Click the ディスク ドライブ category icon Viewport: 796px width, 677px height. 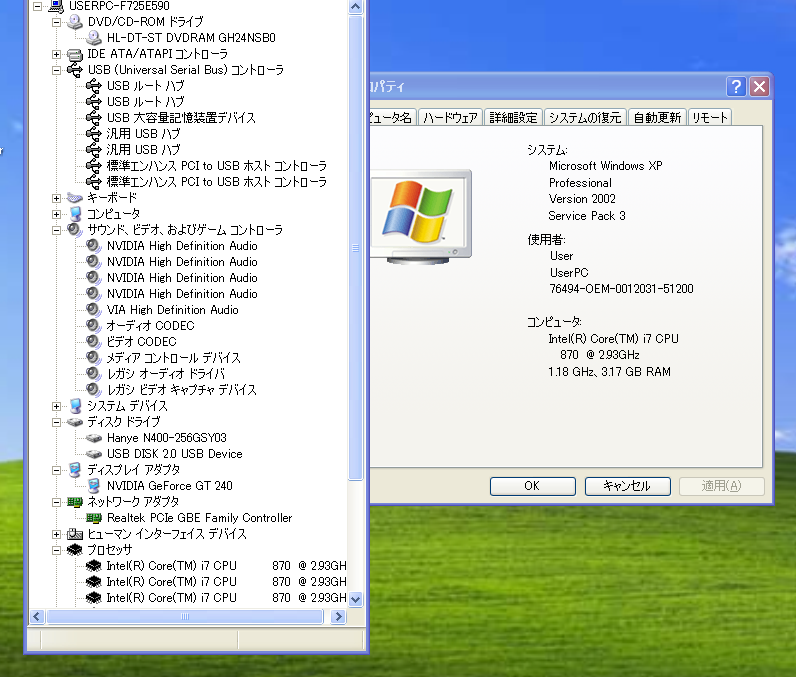pos(75,422)
